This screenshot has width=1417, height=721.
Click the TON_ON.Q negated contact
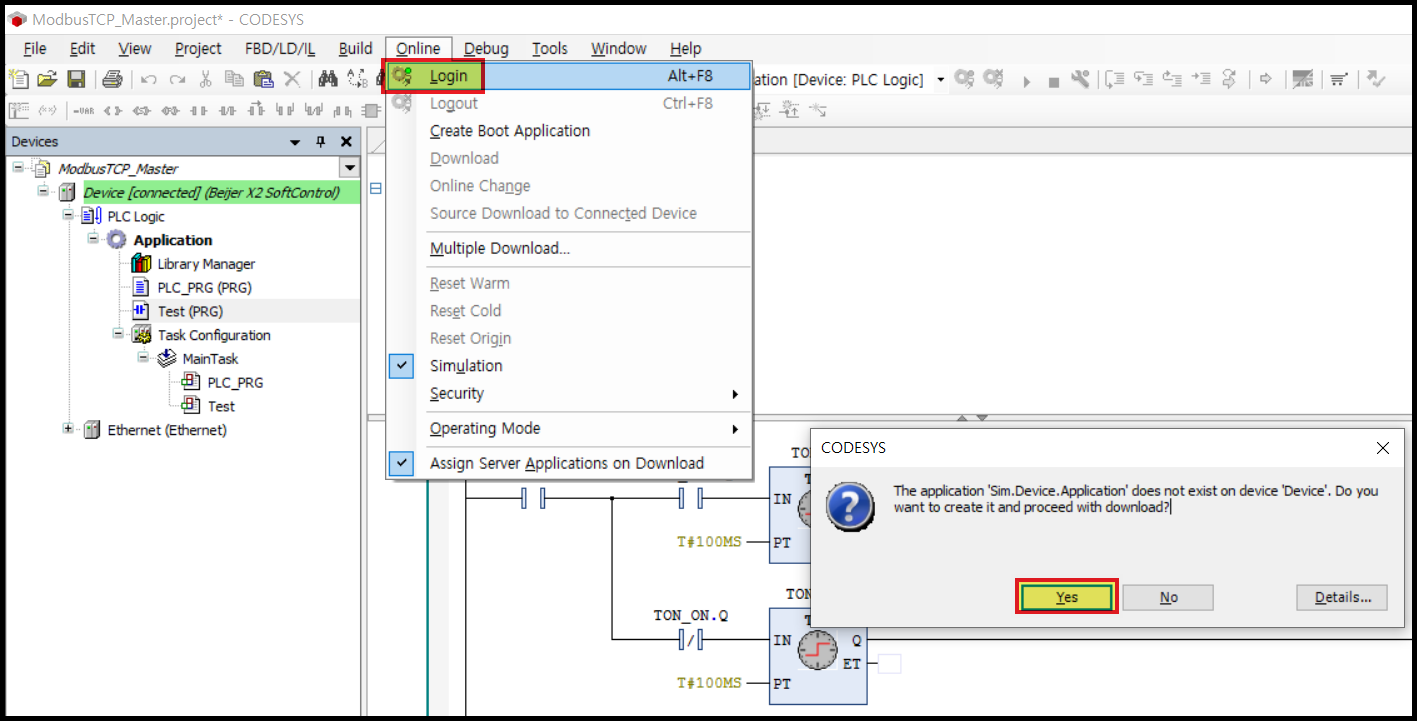tap(690, 640)
